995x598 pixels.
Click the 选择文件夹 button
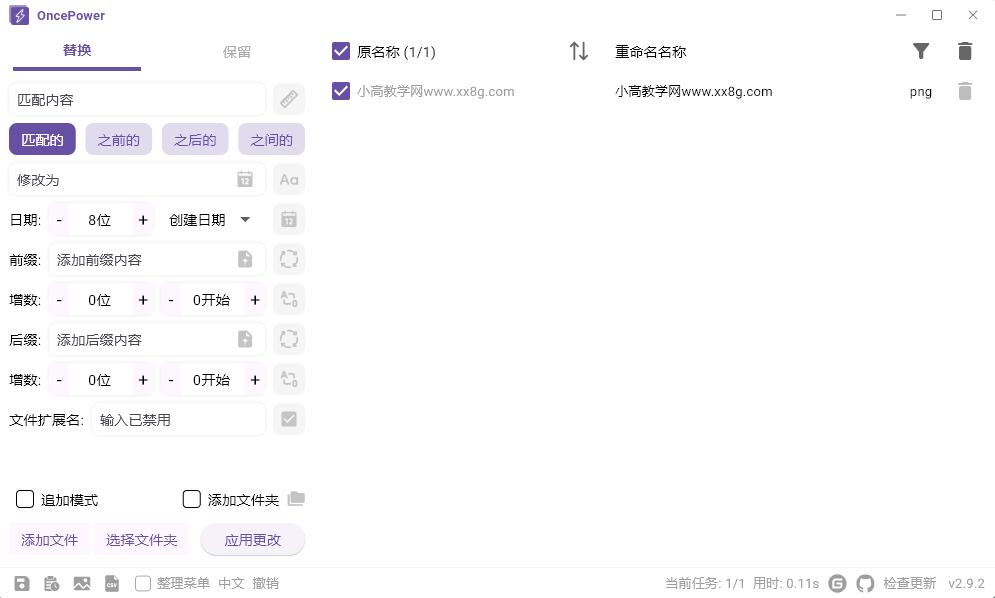[142, 540]
